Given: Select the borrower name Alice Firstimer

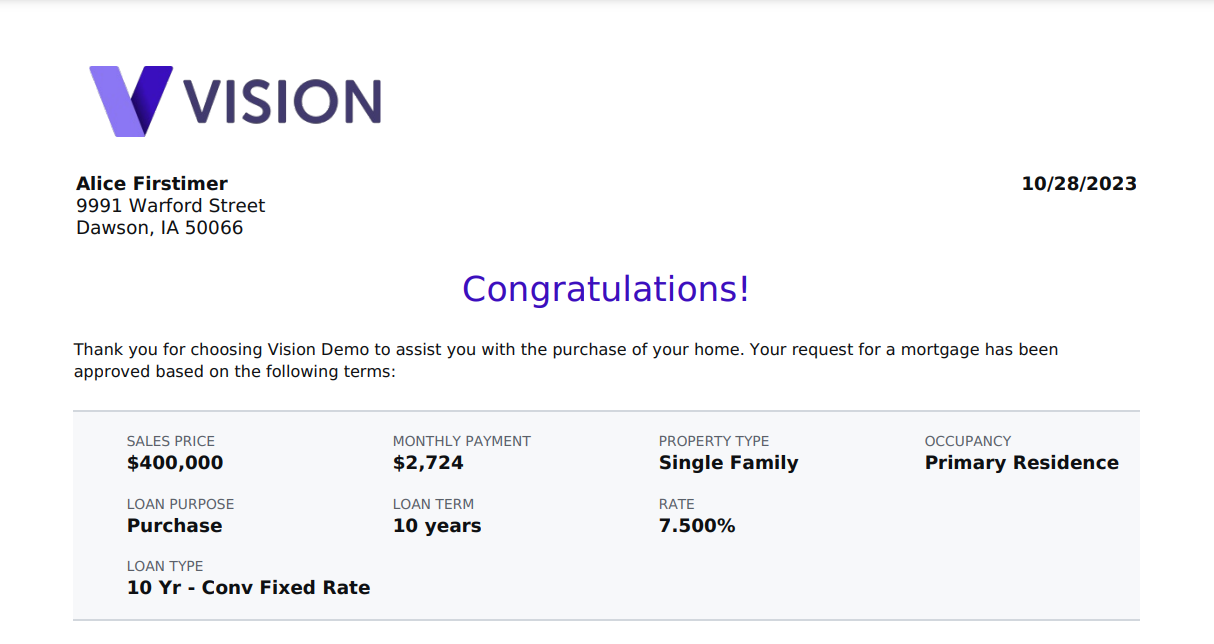Looking at the screenshot, I should coord(152,184).
